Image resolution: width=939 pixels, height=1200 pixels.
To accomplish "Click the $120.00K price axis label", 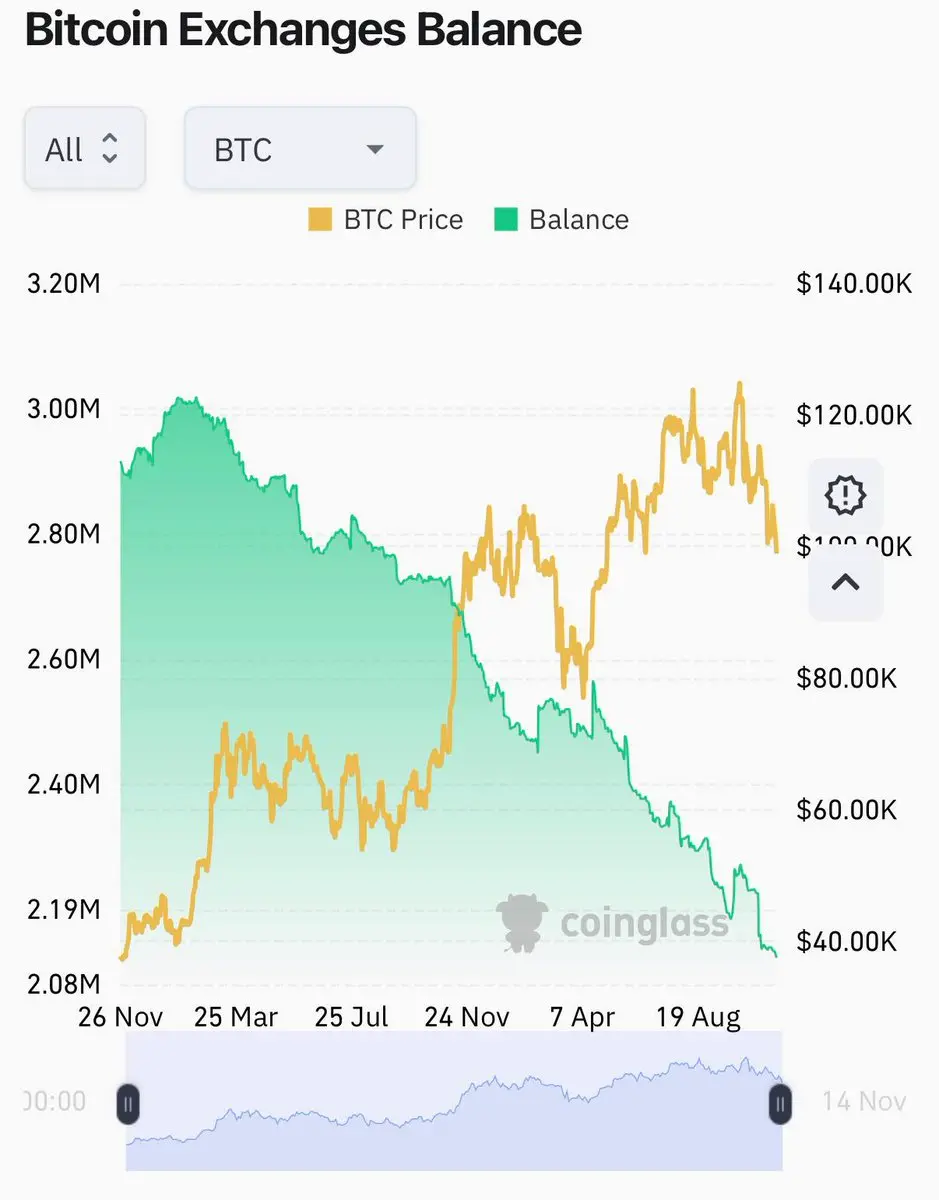I will pos(854,414).
